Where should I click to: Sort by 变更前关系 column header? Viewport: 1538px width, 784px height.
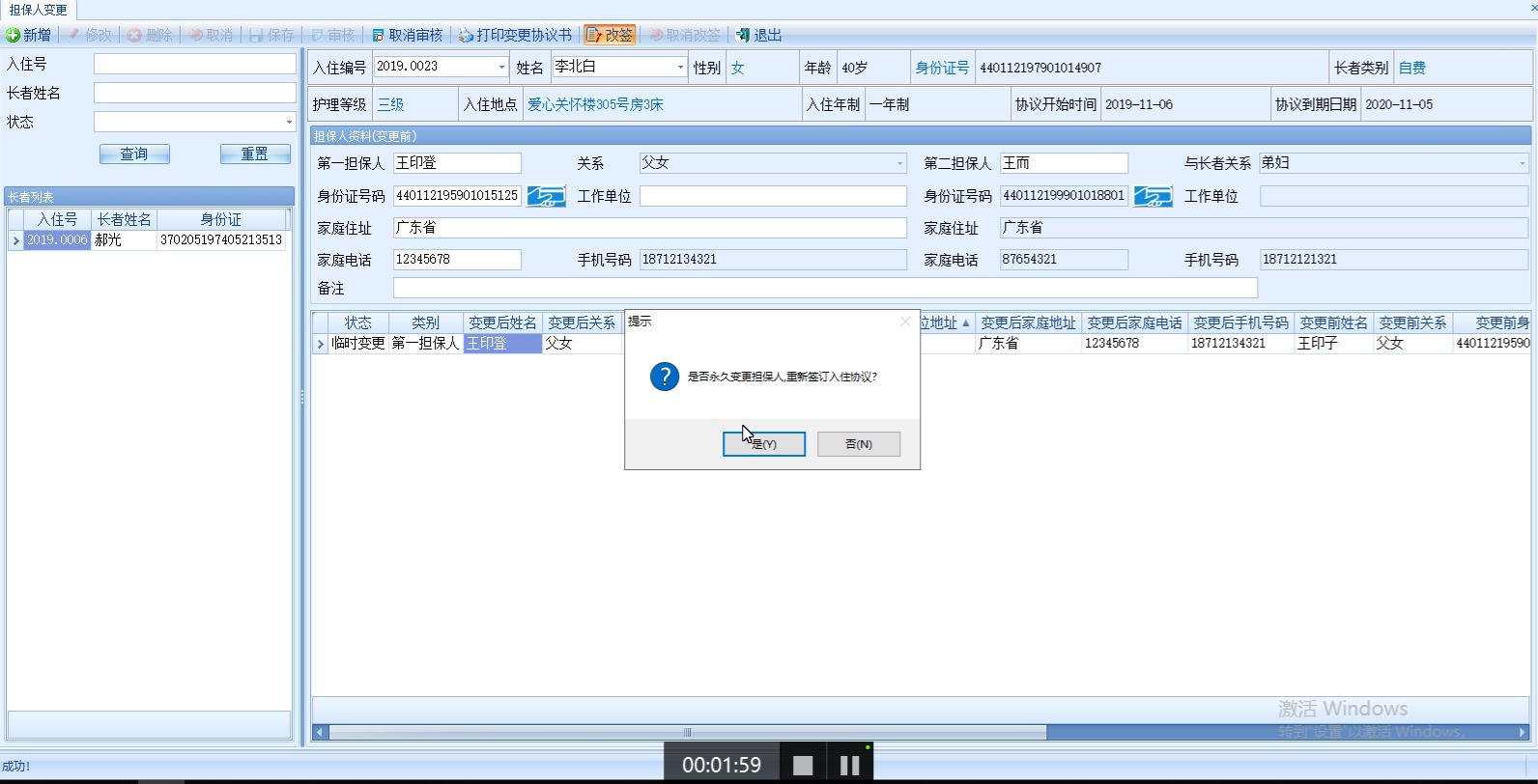[1412, 322]
